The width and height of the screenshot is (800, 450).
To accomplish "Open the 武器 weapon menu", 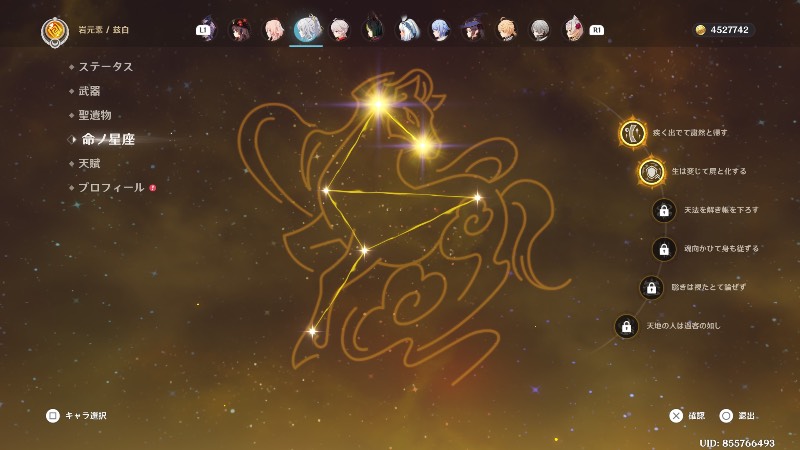I will 89,91.
